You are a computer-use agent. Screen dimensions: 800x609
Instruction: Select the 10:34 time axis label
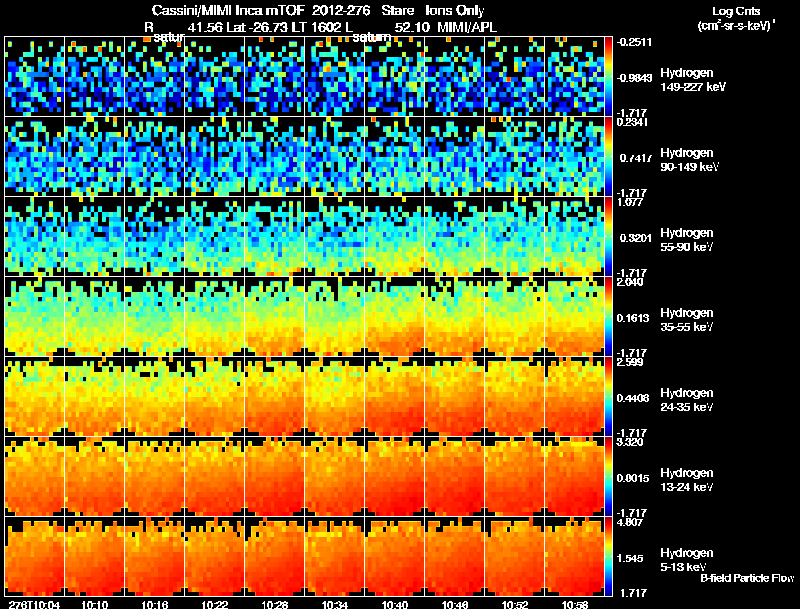coord(335,605)
